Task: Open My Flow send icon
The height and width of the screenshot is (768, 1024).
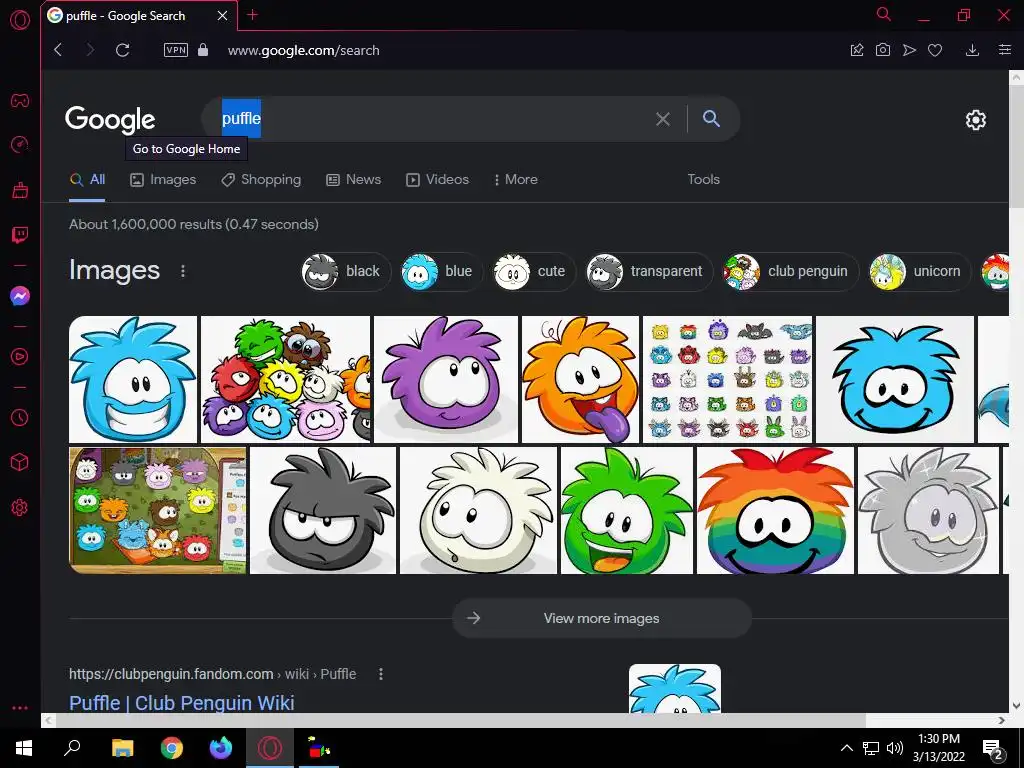Action: (909, 50)
